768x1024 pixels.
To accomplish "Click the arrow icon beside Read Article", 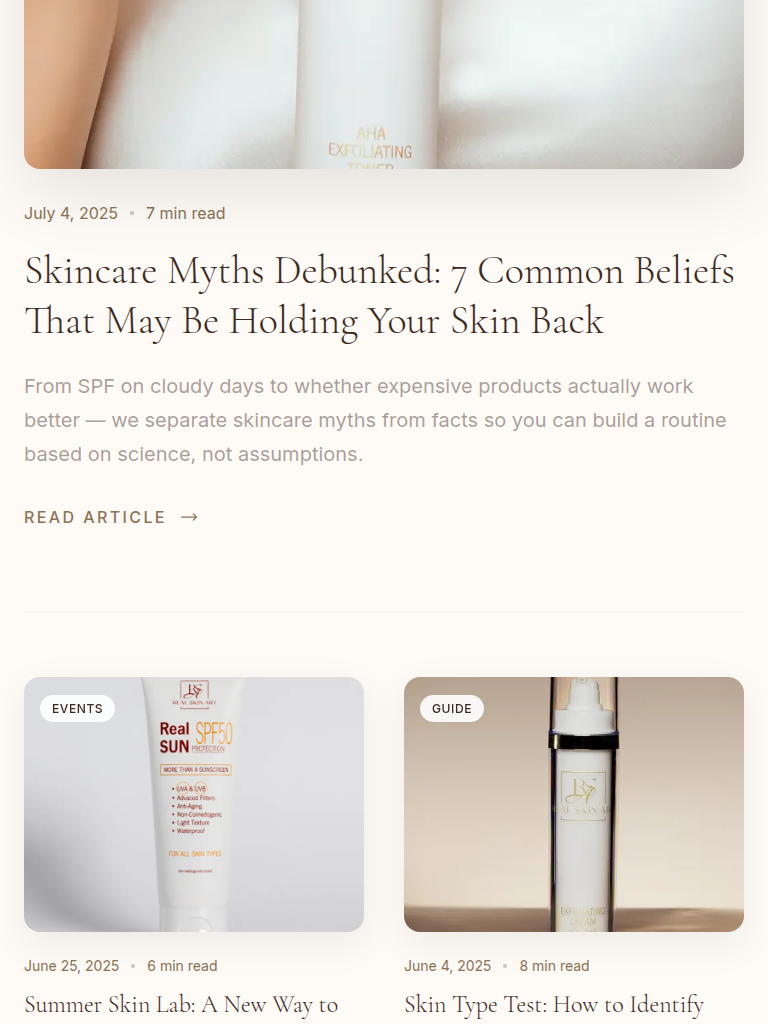I will click(189, 517).
